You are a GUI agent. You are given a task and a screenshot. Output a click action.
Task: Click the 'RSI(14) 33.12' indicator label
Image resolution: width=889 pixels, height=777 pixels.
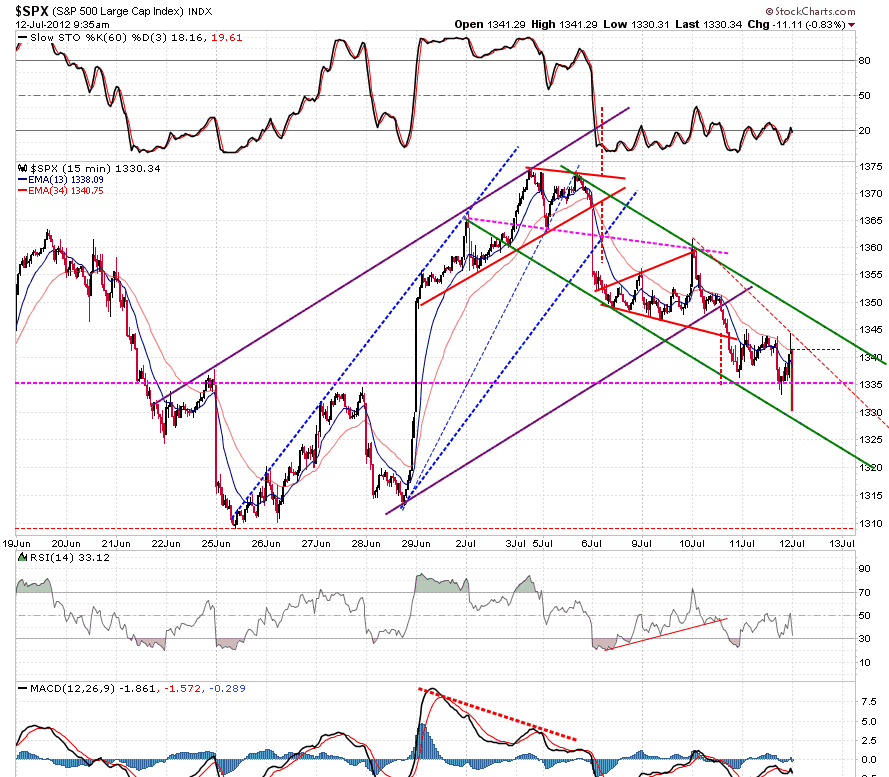(70, 558)
